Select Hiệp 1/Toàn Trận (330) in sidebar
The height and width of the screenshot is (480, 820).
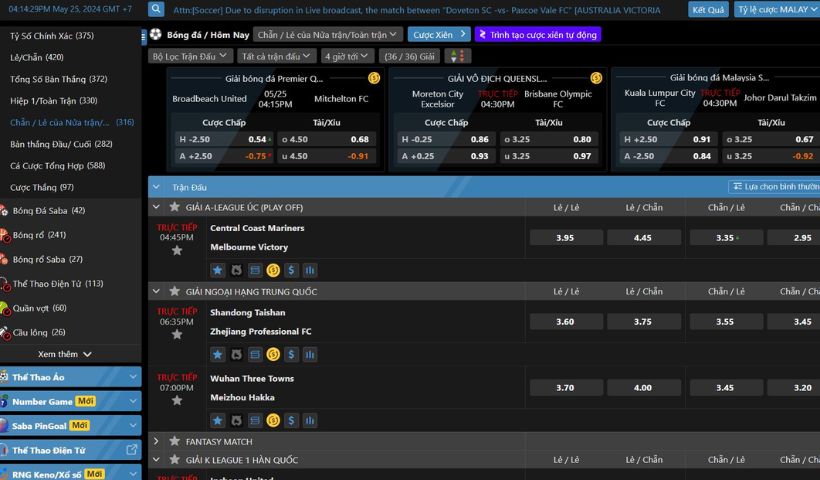tap(53, 100)
